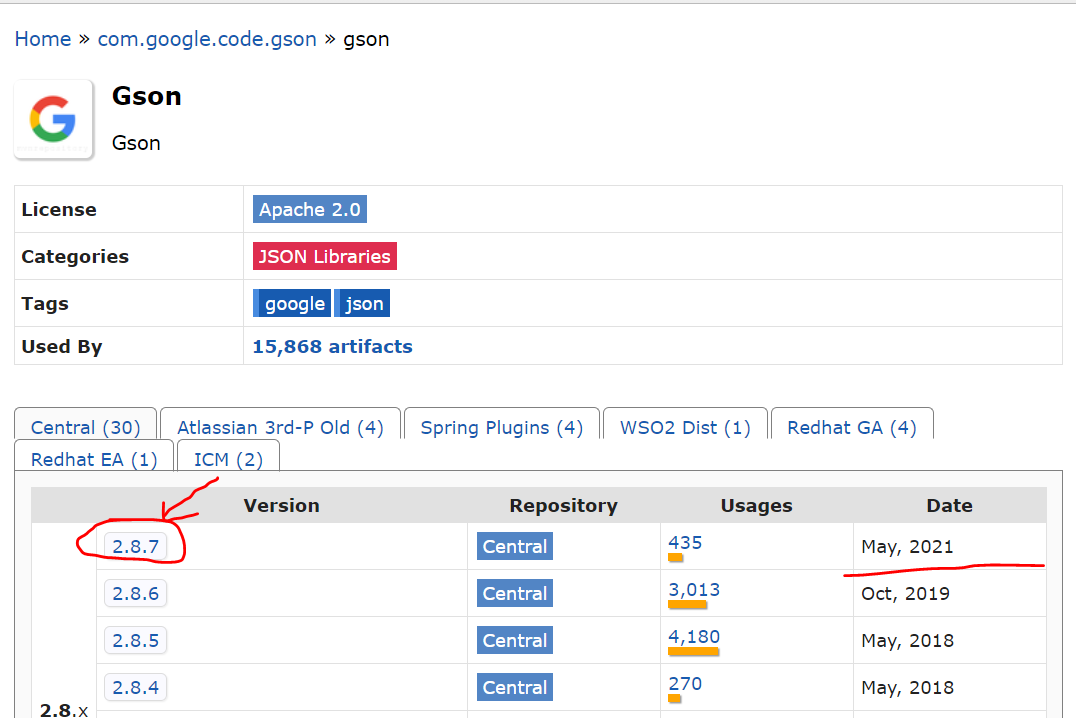This screenshot has height=718, width=1076.
Task: Open the 15,868 artifacts link
Action: [332, 347]
